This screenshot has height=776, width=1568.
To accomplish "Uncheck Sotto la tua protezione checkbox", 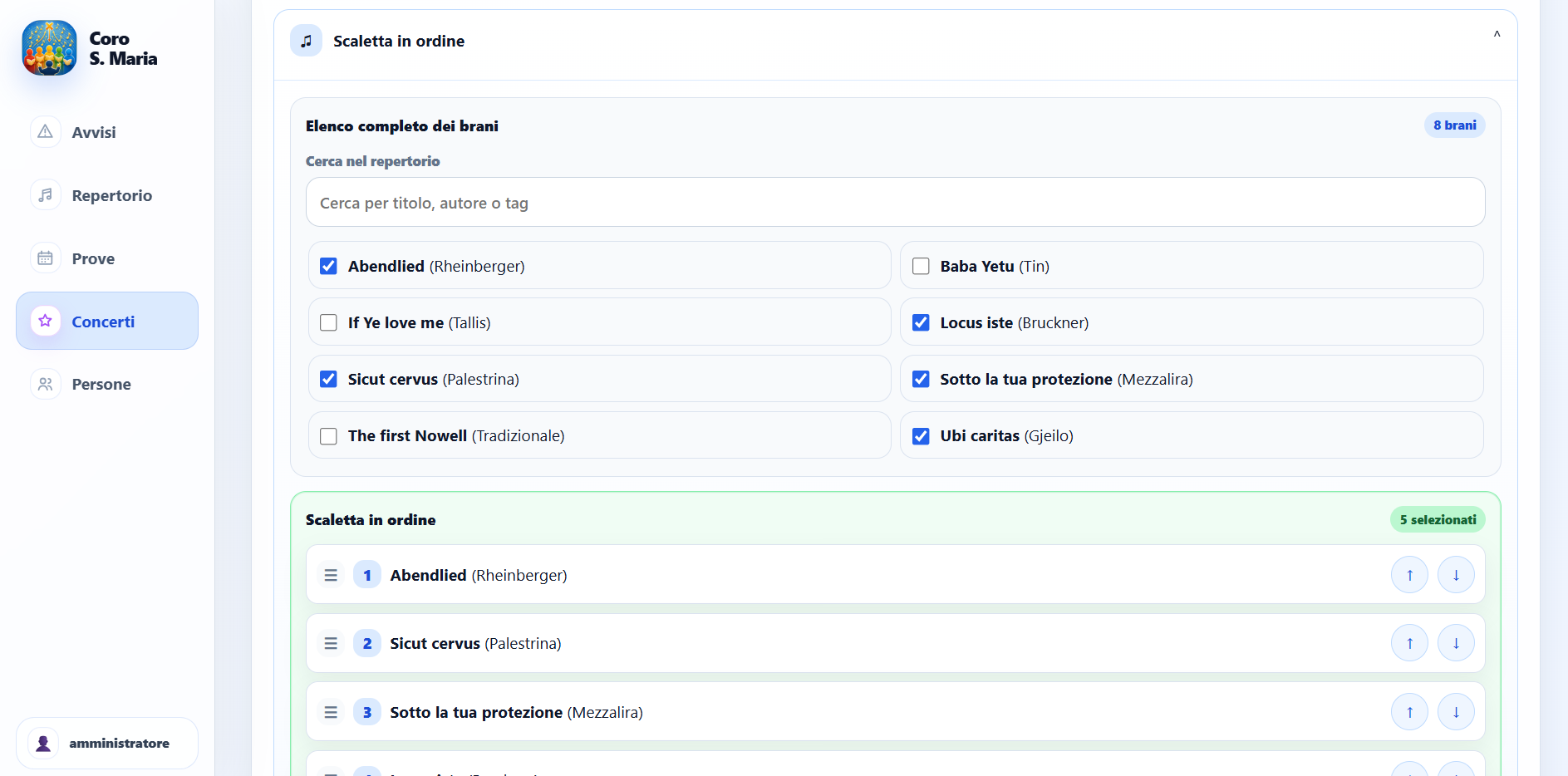I will coord(921,379).
